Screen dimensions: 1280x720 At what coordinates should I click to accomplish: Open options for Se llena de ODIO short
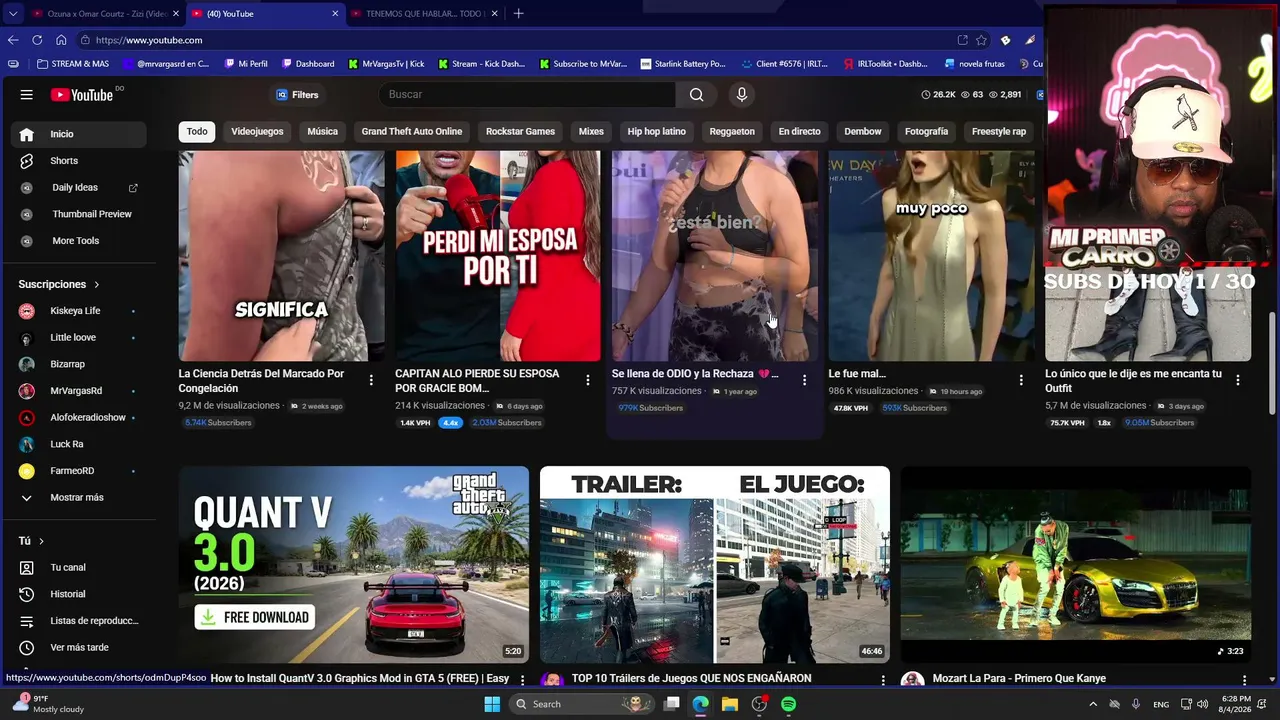coord(804,380)
